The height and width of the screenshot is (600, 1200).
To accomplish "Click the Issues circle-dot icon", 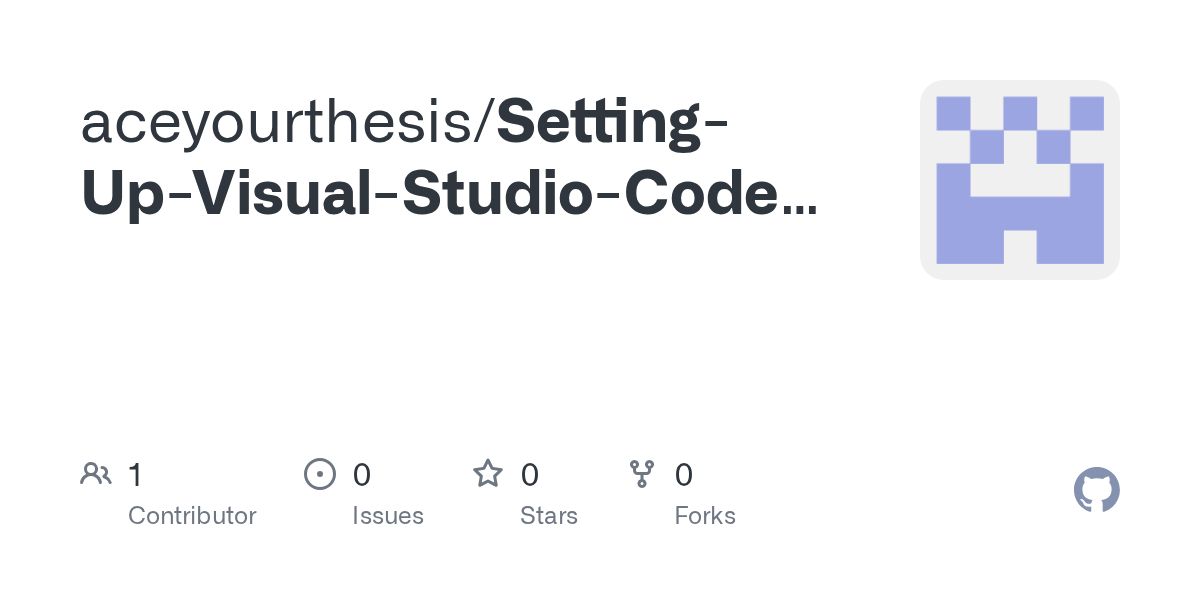I will tap(319, 474).
